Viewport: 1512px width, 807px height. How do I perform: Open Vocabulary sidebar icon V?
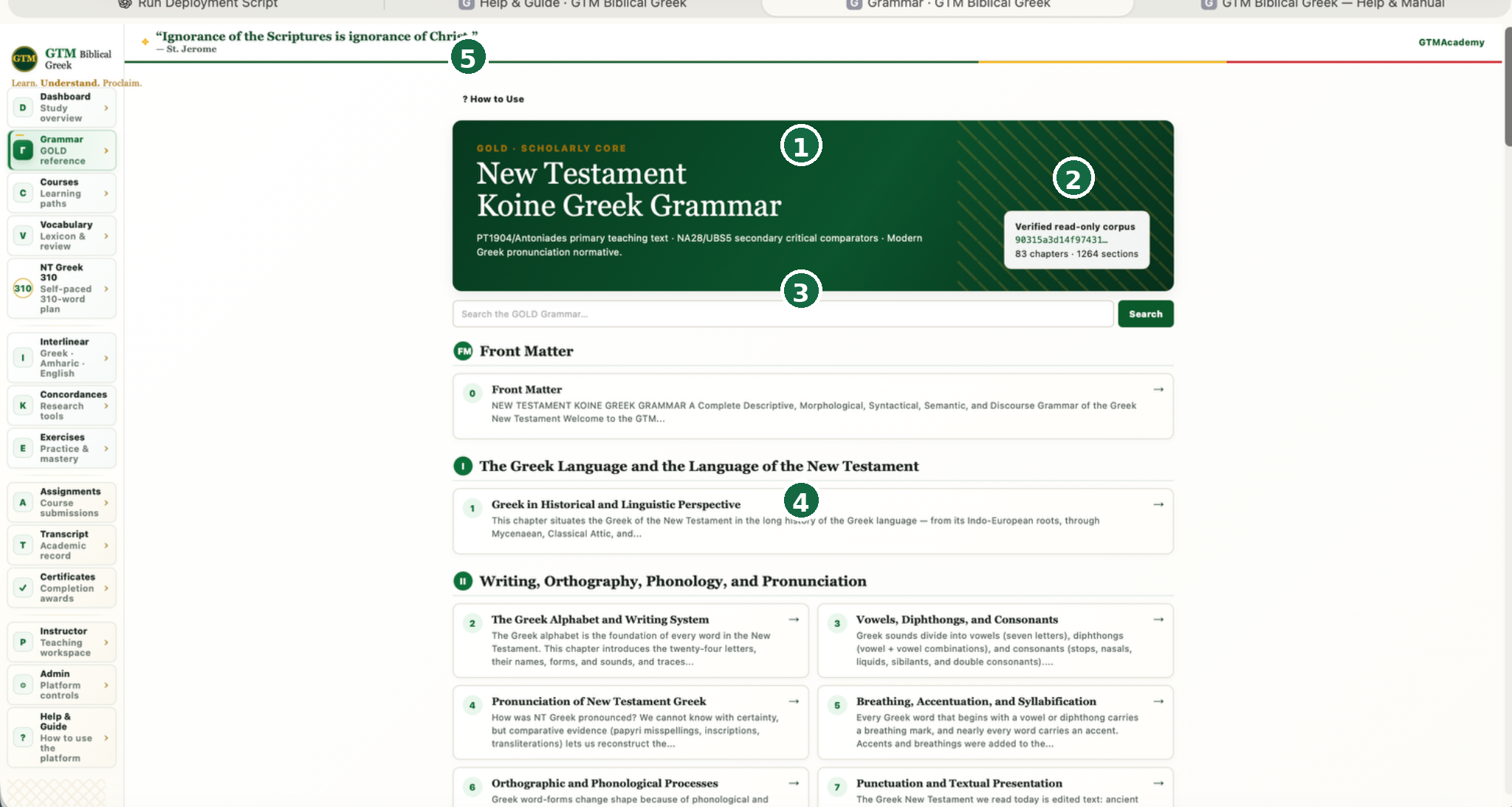point(23,236)
